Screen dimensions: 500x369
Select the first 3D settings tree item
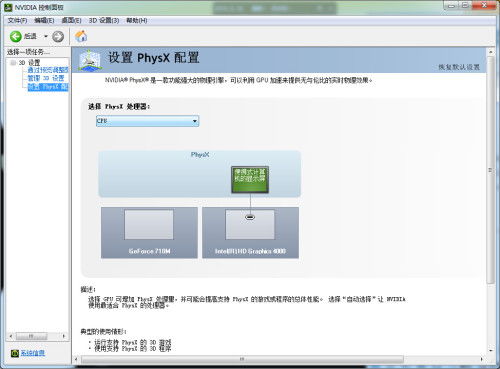tap(48, 70)
